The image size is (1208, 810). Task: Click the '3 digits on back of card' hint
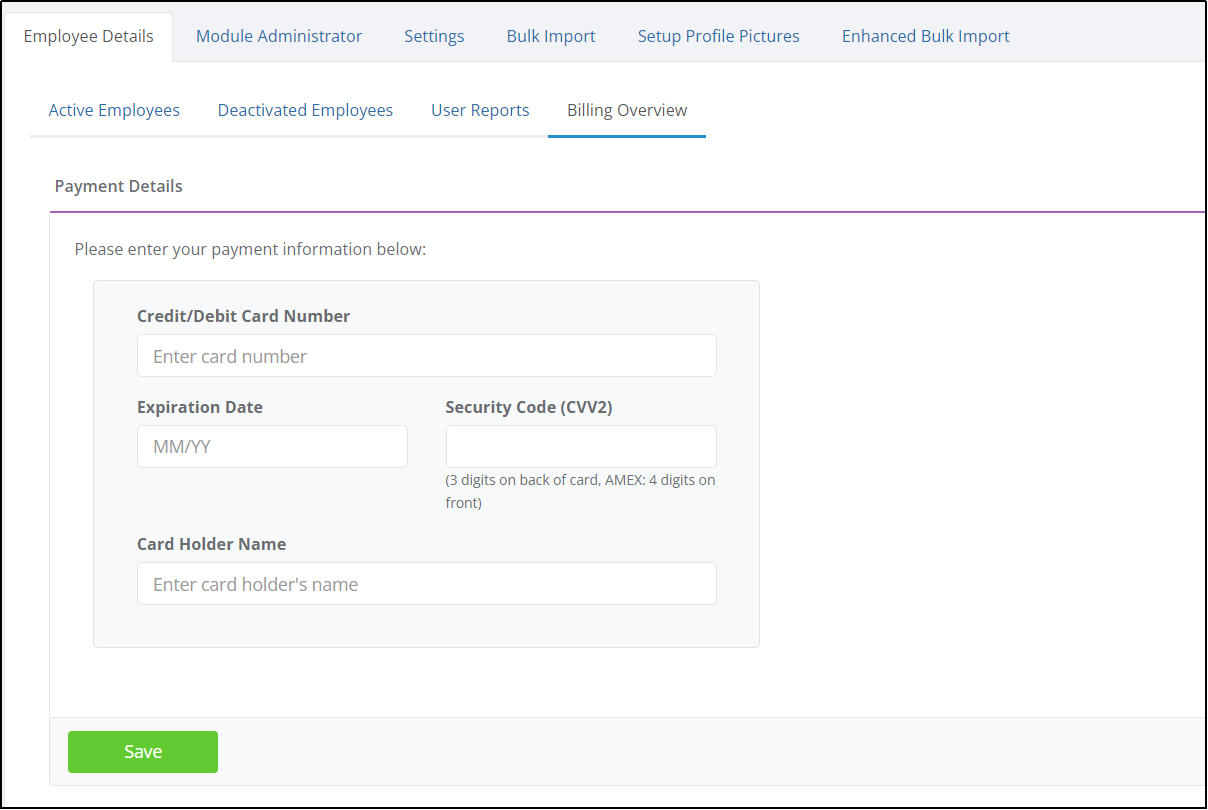coord(581,491)
